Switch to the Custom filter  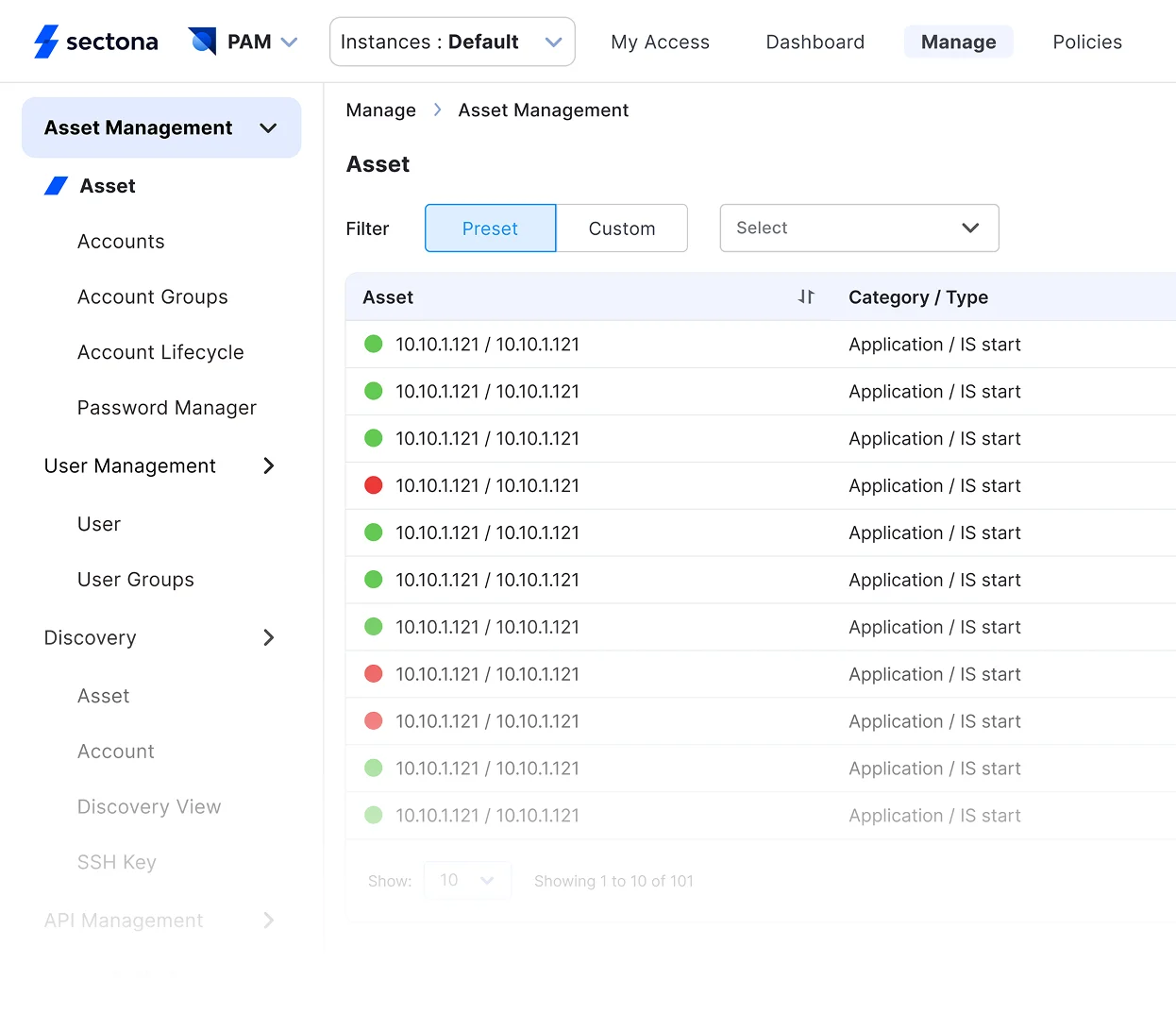(x=621, y=228)
